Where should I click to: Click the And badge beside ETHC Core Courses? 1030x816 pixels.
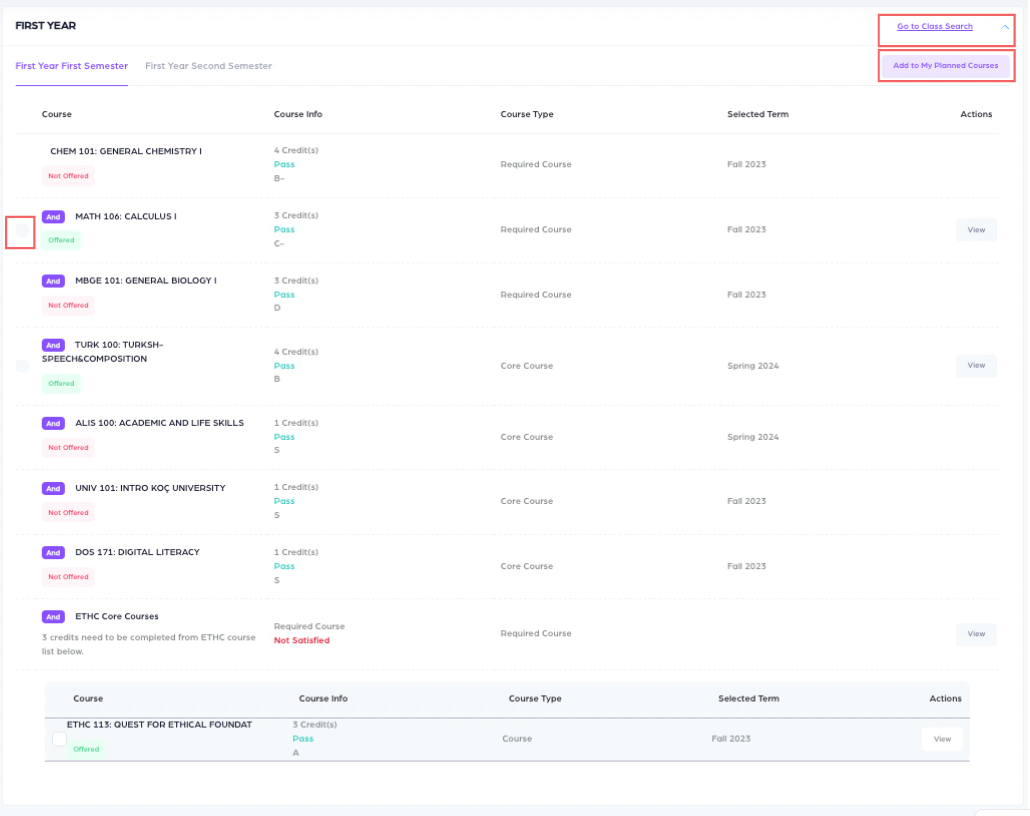53,617
